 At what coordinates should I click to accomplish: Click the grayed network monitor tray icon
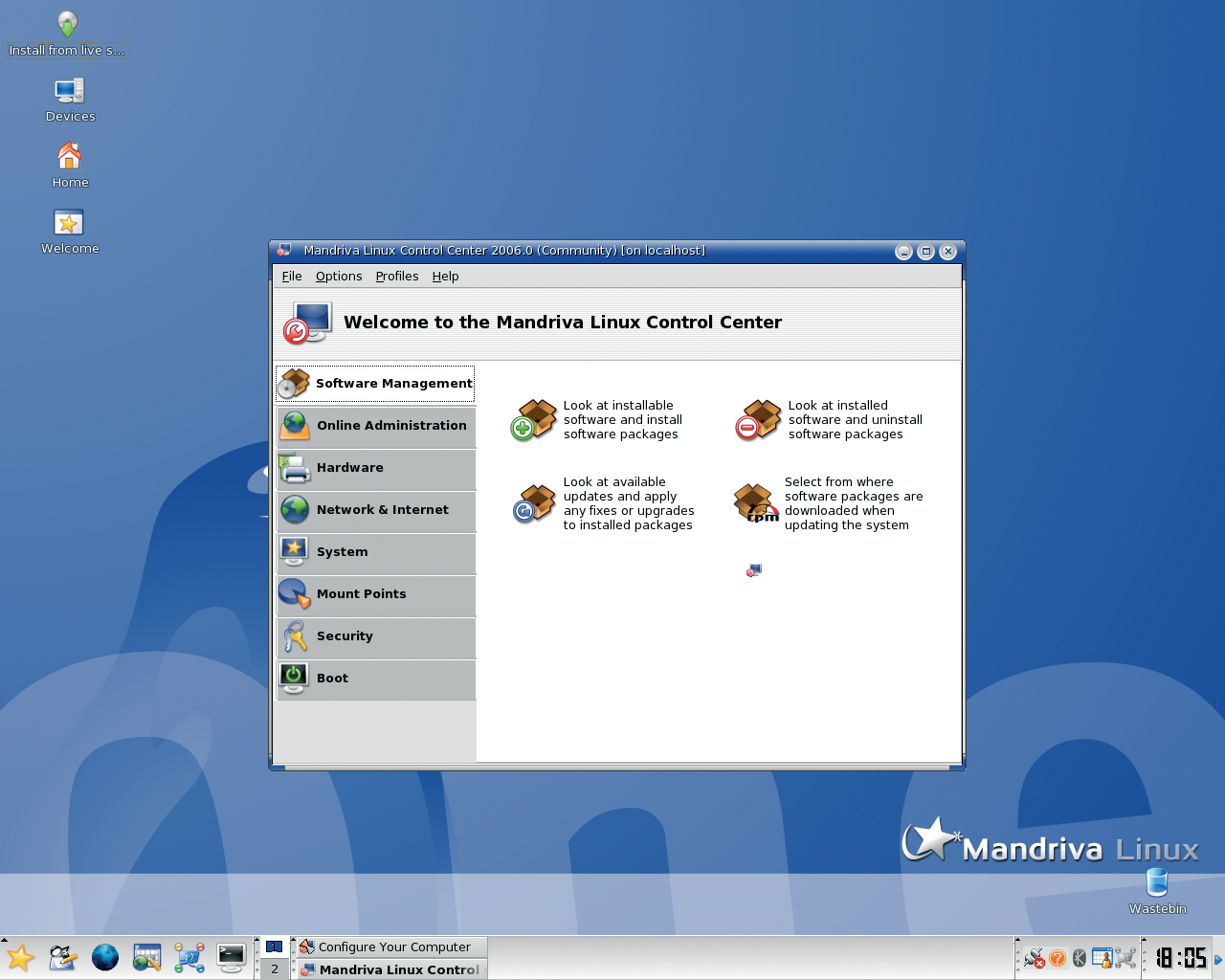tap(1125, 958)
